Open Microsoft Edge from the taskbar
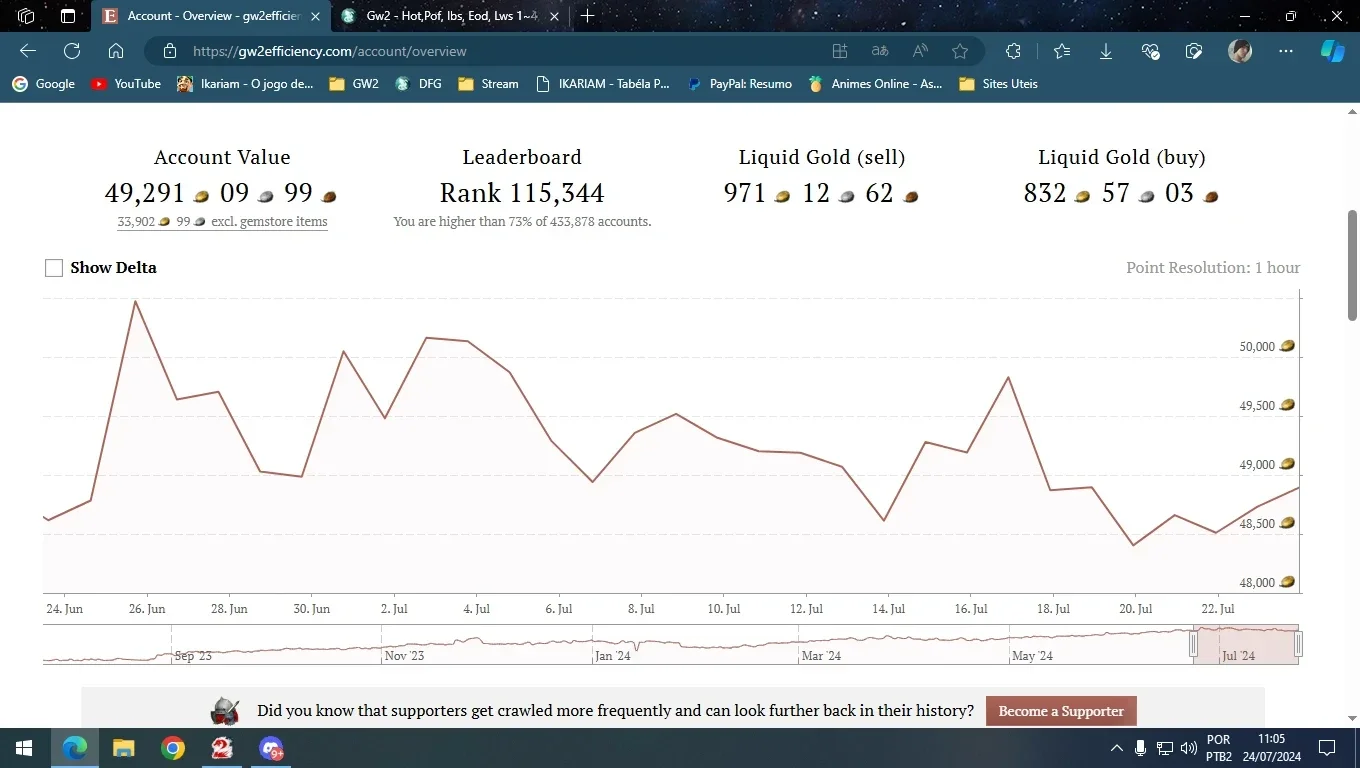Viewport: 1360px width, 768px height. tap(74, 748)
